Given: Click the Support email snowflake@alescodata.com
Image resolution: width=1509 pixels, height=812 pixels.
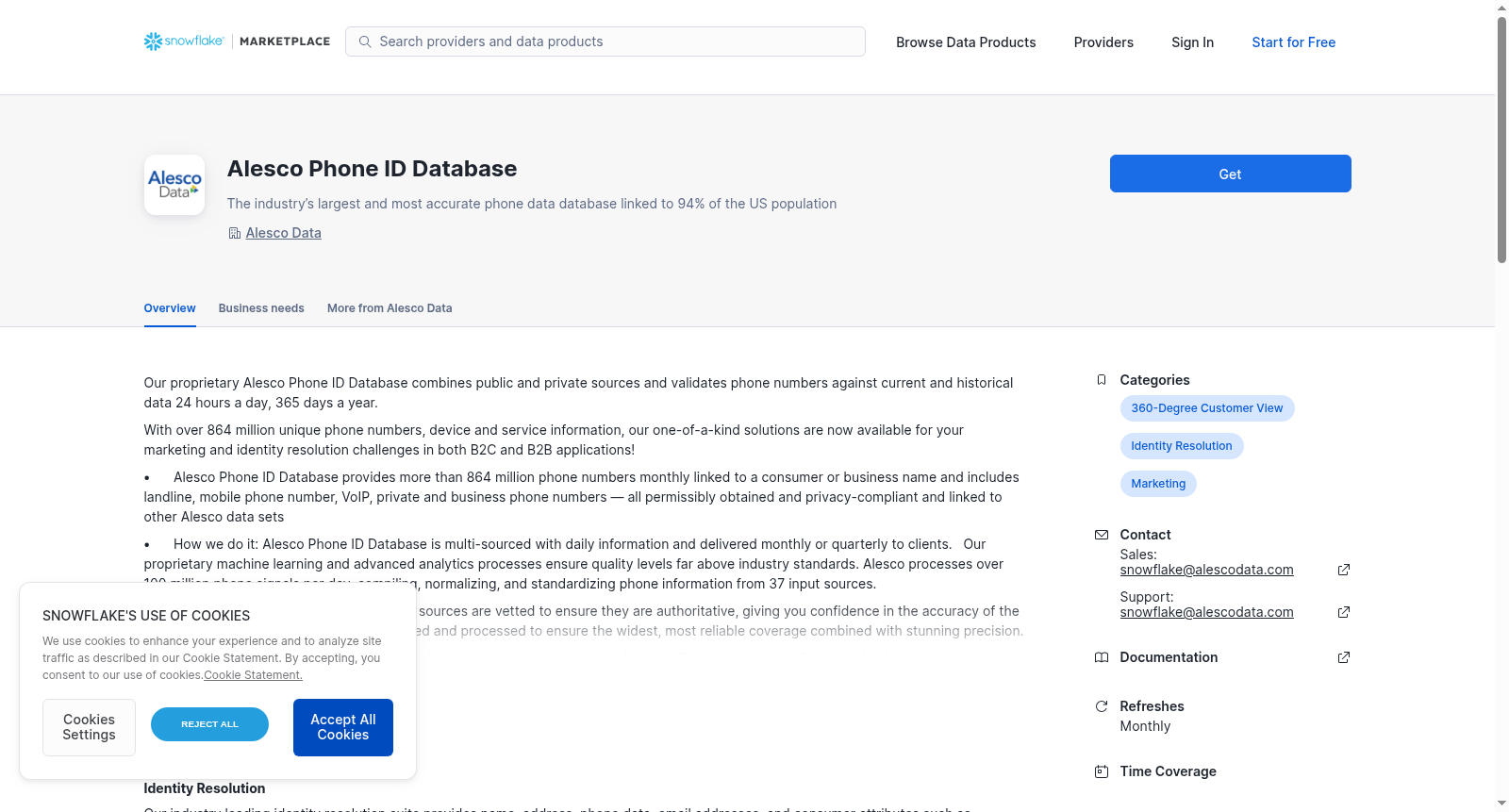Looking at the screenshot, I should (1206, 612).
